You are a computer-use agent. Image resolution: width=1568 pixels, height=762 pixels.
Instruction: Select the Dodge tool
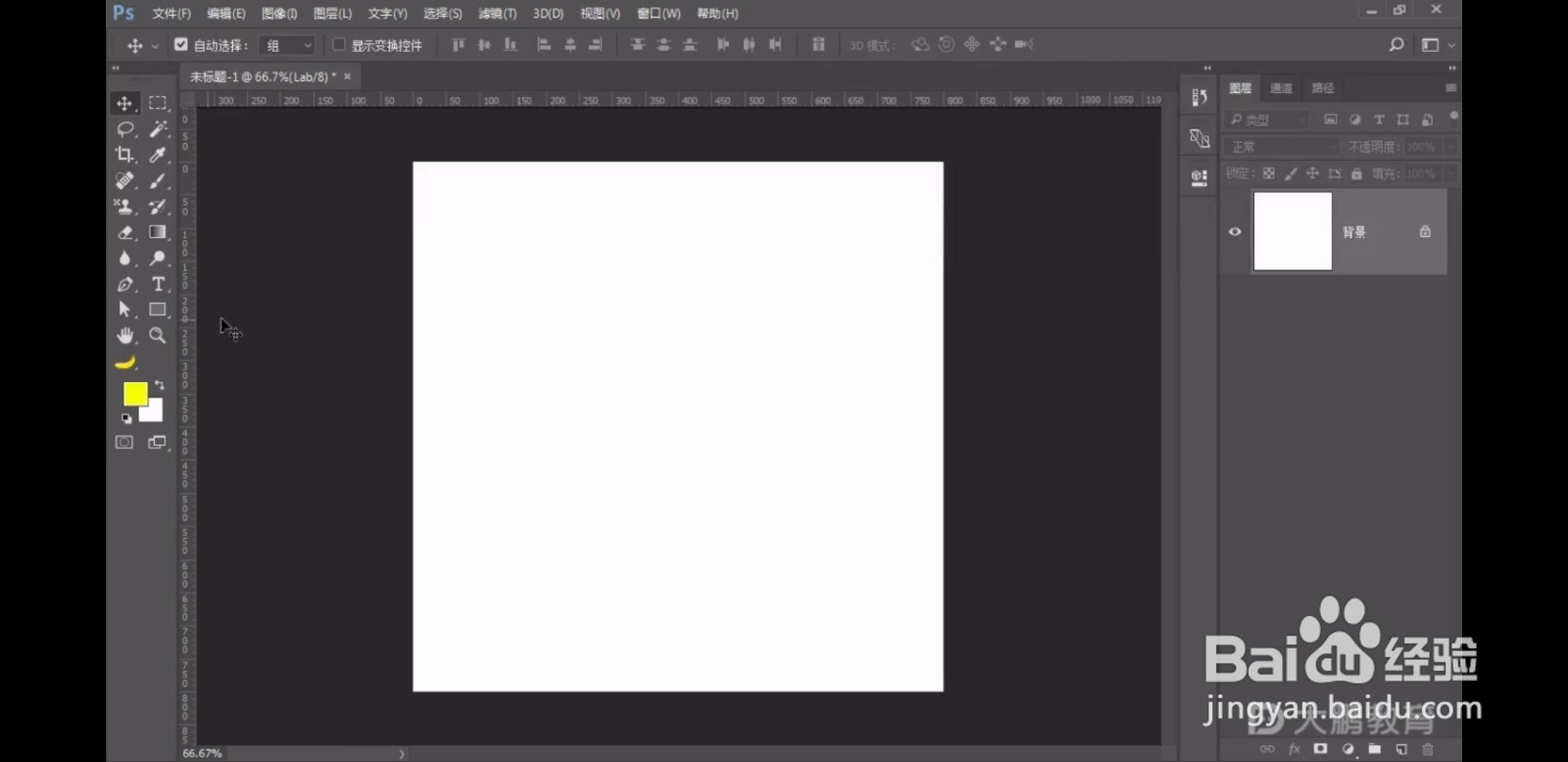pos(158,258)
